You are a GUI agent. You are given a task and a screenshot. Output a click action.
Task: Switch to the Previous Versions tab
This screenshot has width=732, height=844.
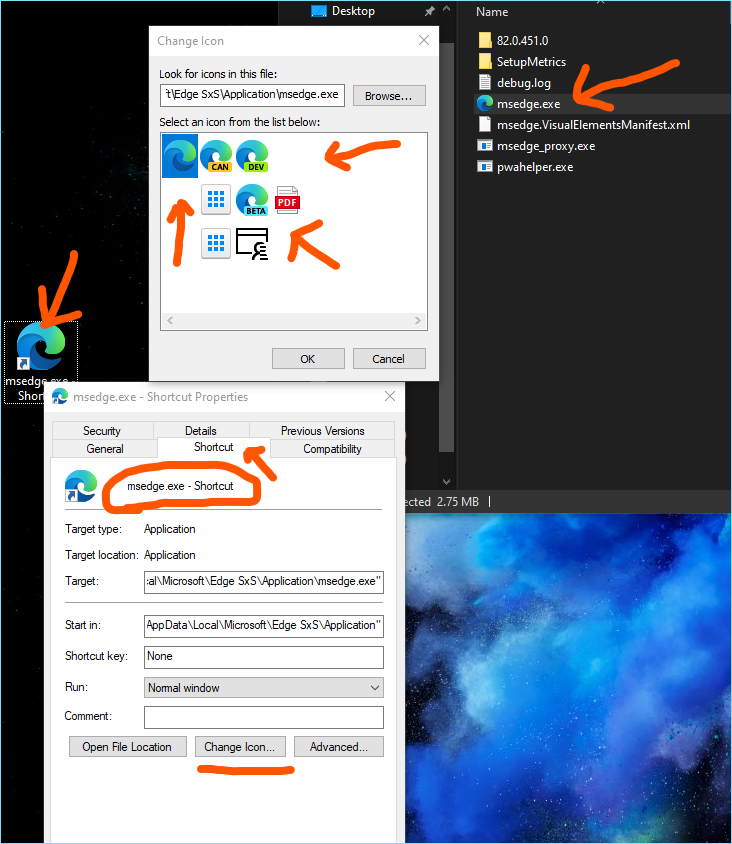point(322,431)
